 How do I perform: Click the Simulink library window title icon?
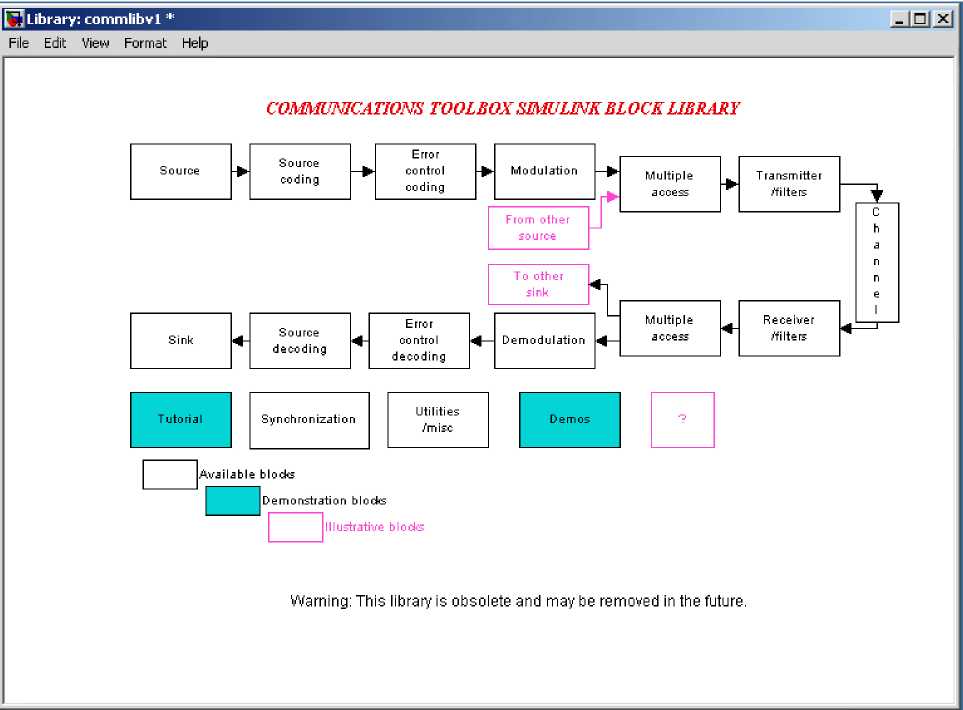(x=14, y=18)
